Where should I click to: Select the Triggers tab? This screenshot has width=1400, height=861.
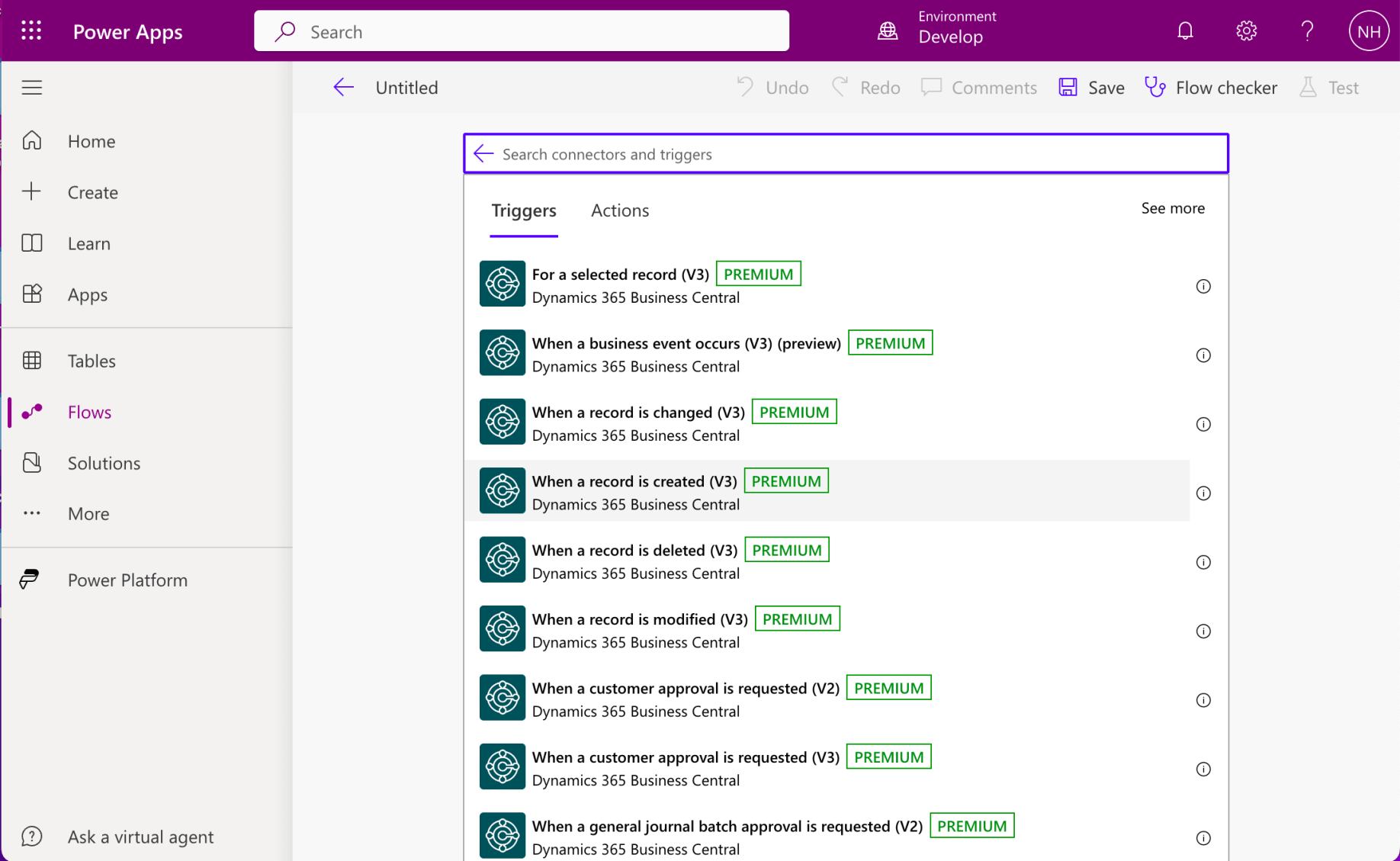coord(523,210)
